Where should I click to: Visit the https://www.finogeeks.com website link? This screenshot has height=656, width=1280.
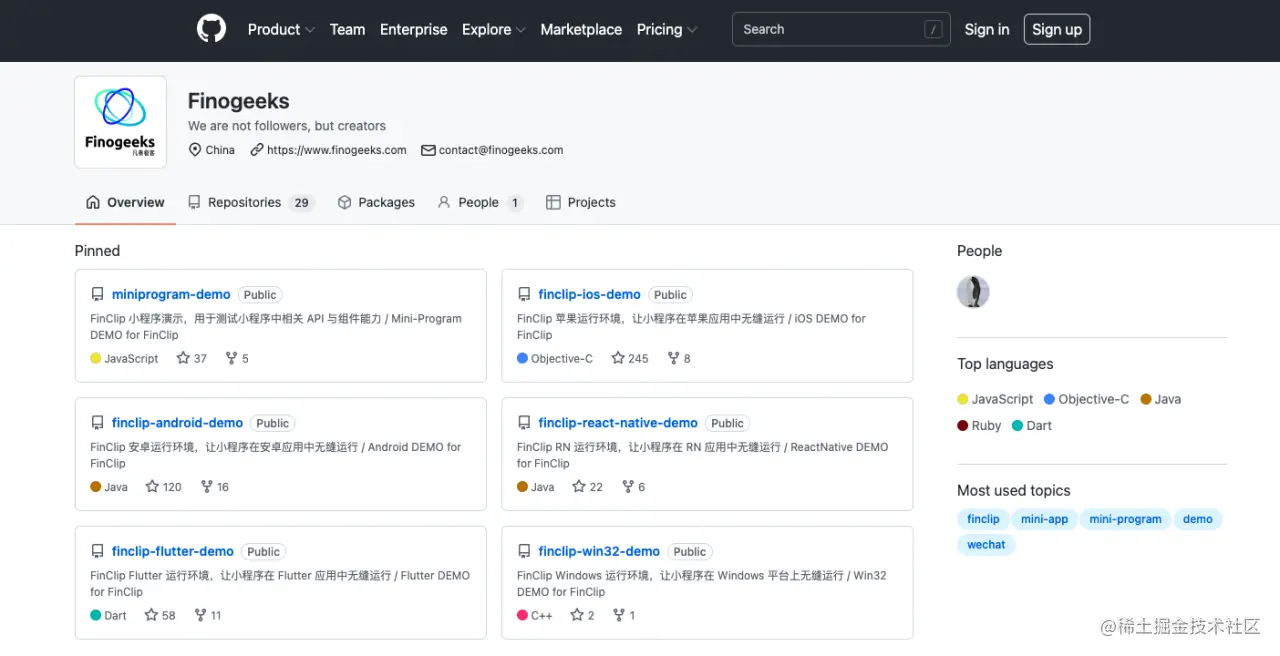[337, 150]
